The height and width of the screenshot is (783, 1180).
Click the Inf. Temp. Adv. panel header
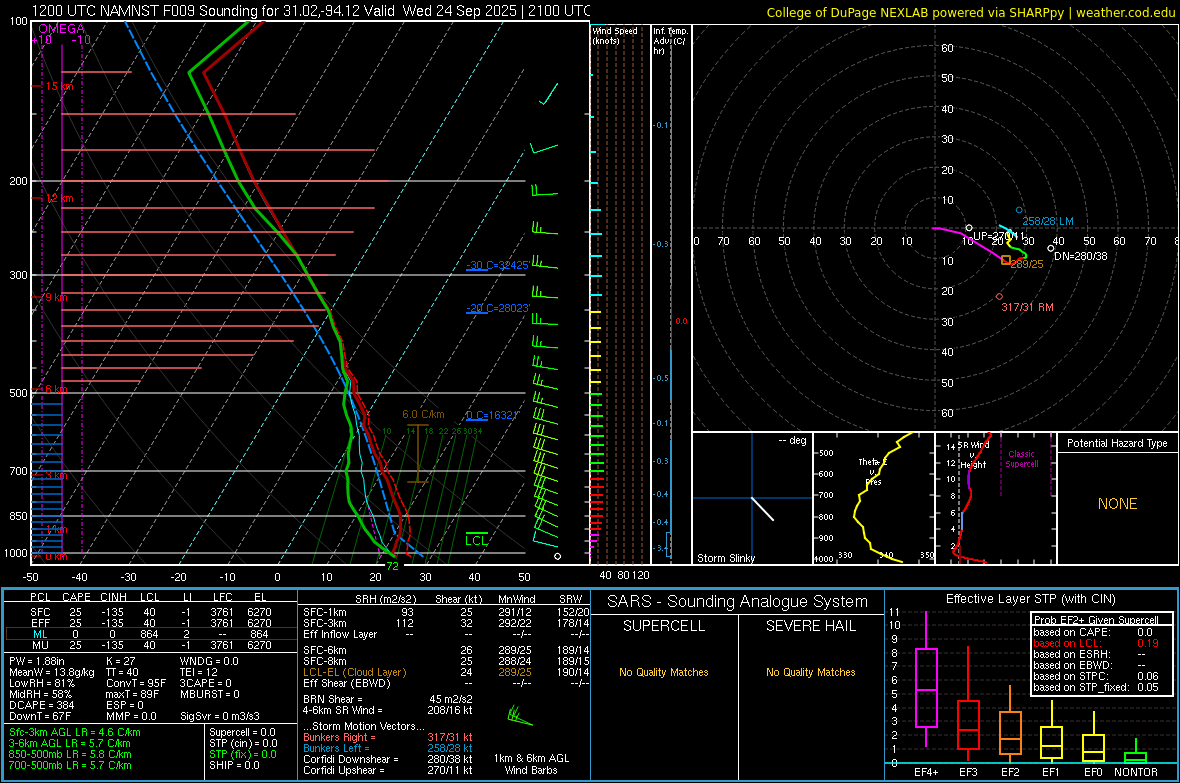point(670,41)
